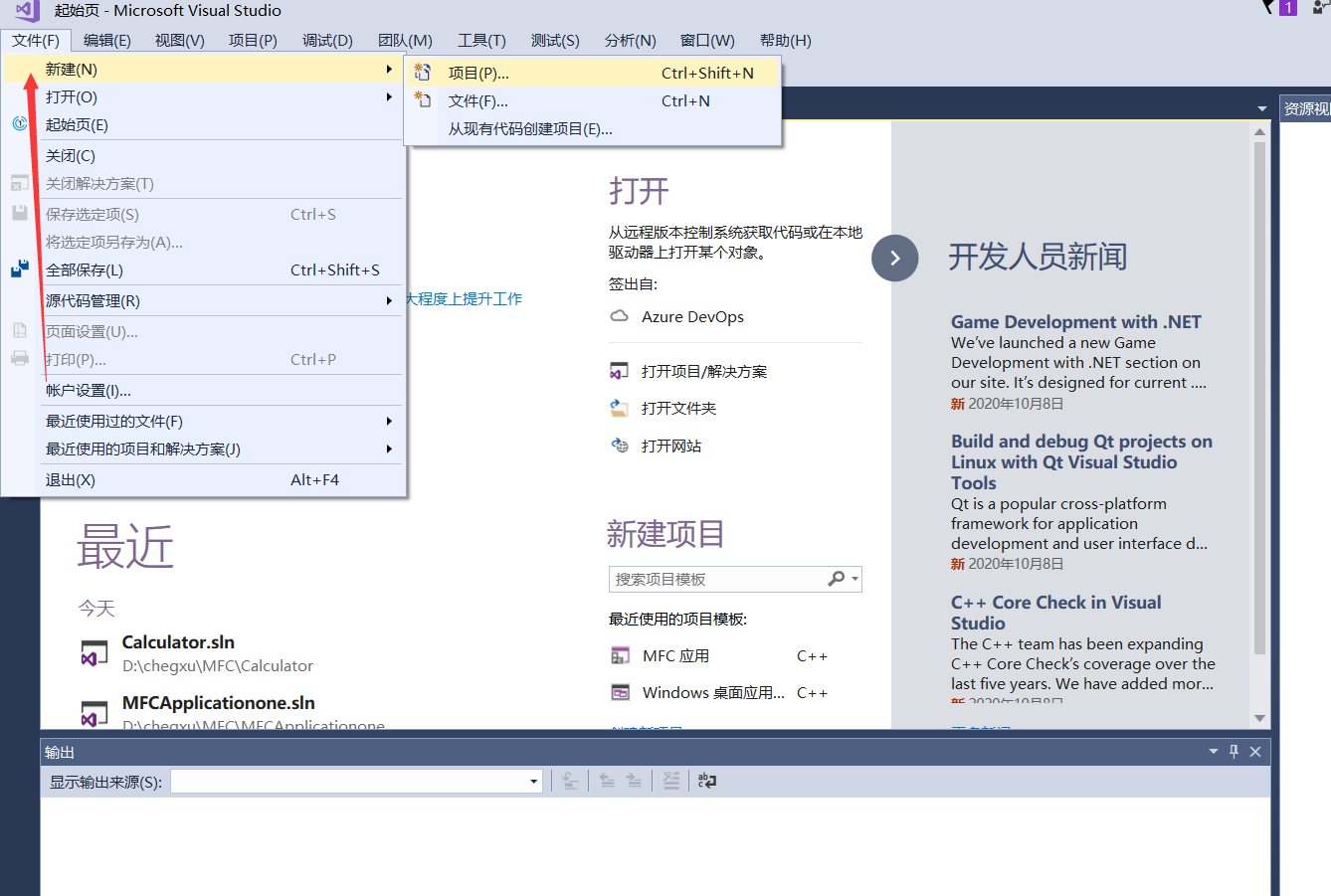Open the 工具(T) menu
The width and height of the screenshot is (1331, 896).
click(x=481, y=41)
